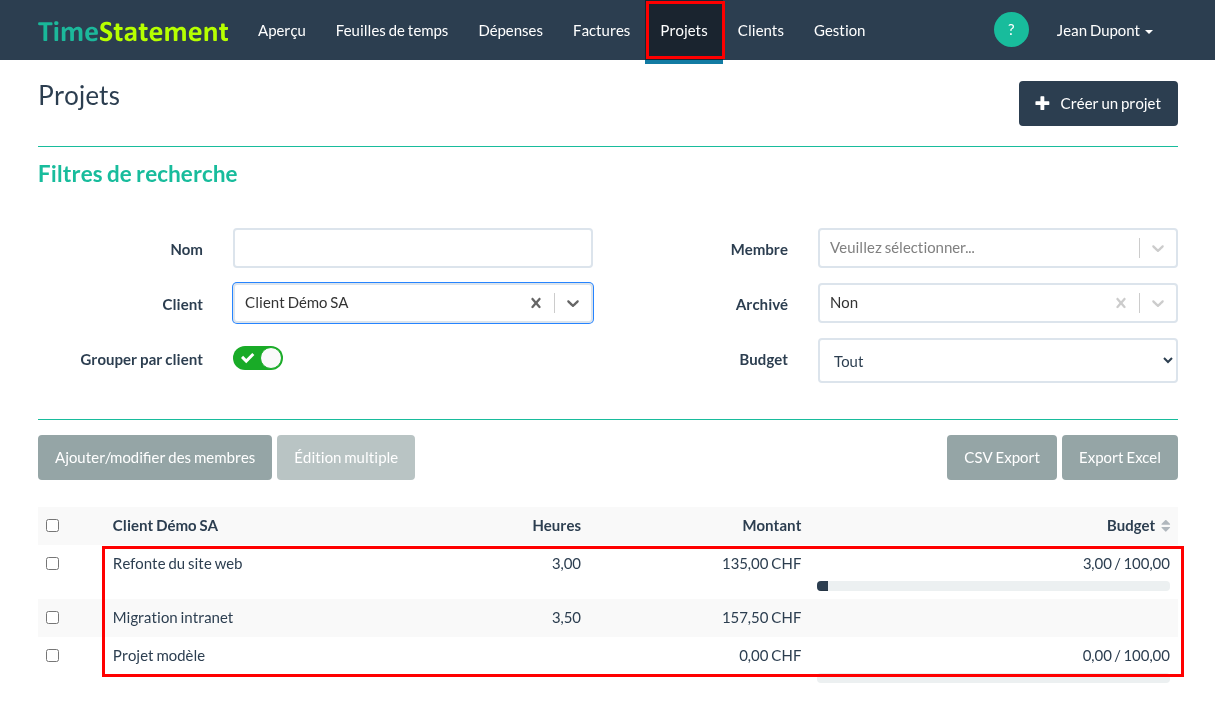Open the Projet modèle project
Screen dimensions: 1215x703
point(159,655)
